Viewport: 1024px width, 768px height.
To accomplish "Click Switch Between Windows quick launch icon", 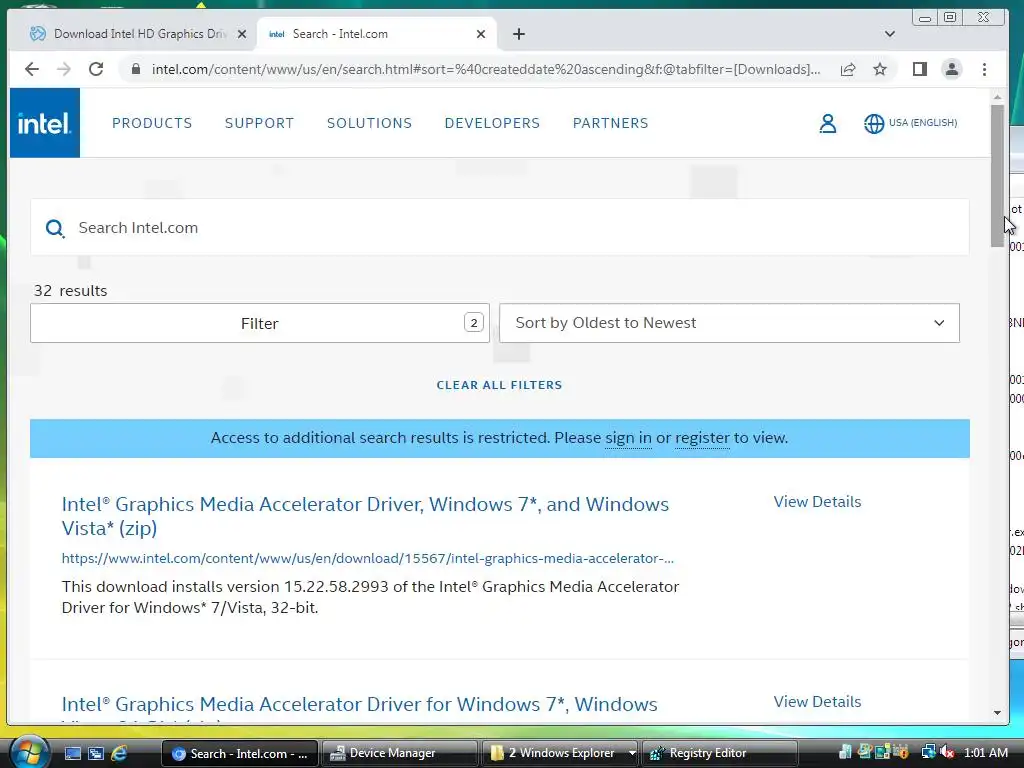I will 95,754.
